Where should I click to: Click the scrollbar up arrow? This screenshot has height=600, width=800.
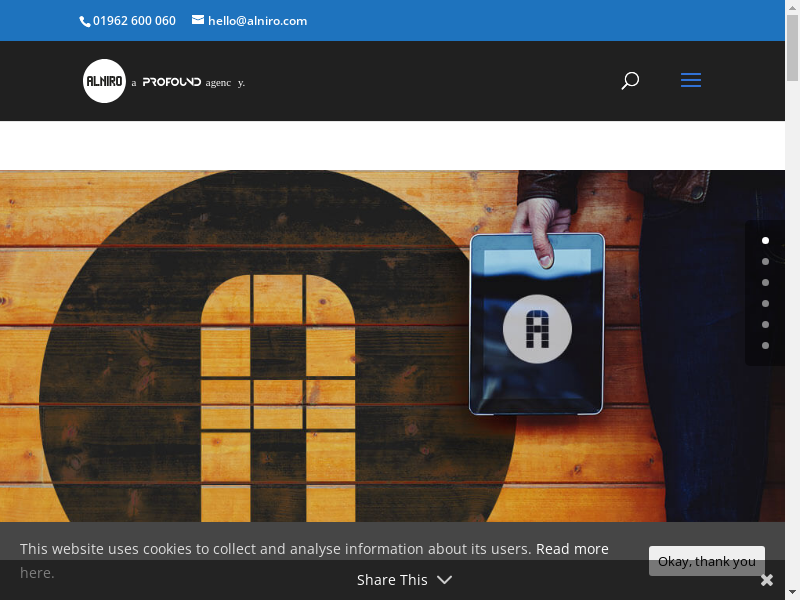coord(792,7)
